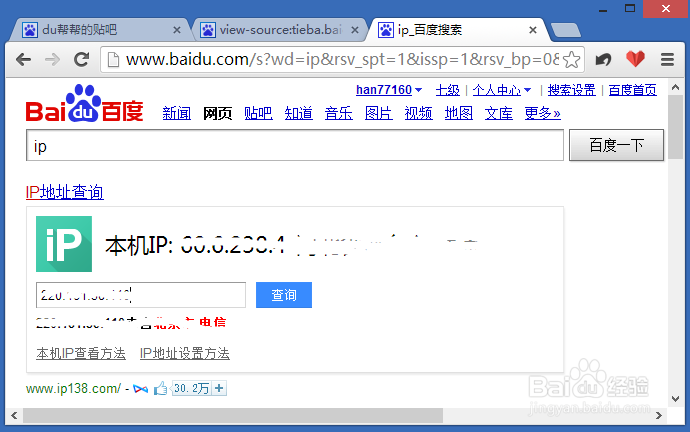Click the page icon in the address bar

click(x=114, y=59)
